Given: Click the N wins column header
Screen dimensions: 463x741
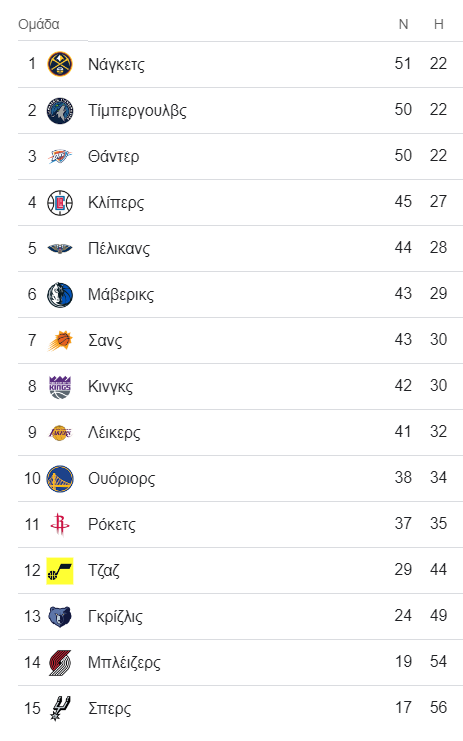Looking at the screenshot, I should [403, 24].
